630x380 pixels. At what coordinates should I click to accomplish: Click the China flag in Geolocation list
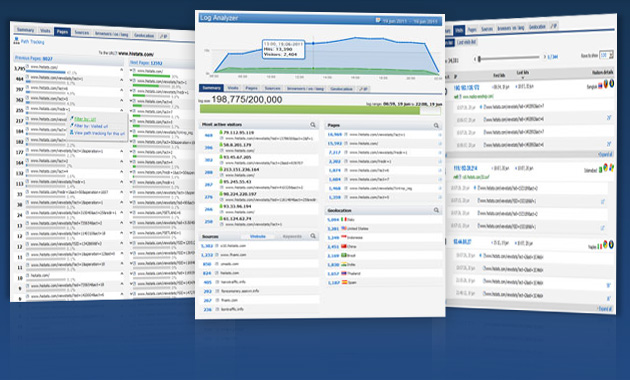pos(344,246)
